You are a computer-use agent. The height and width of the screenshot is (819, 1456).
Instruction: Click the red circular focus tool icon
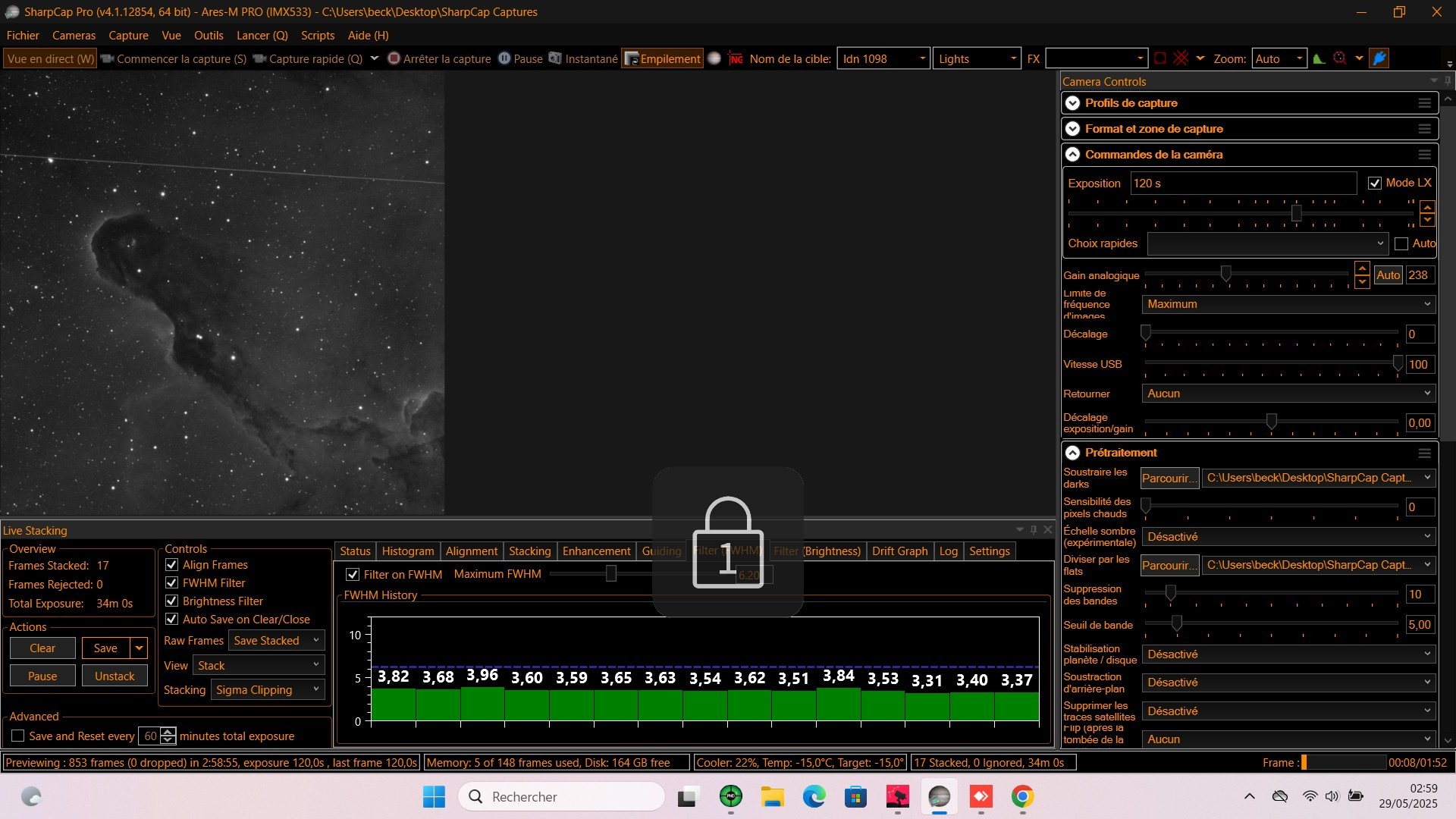(1340, 58)
